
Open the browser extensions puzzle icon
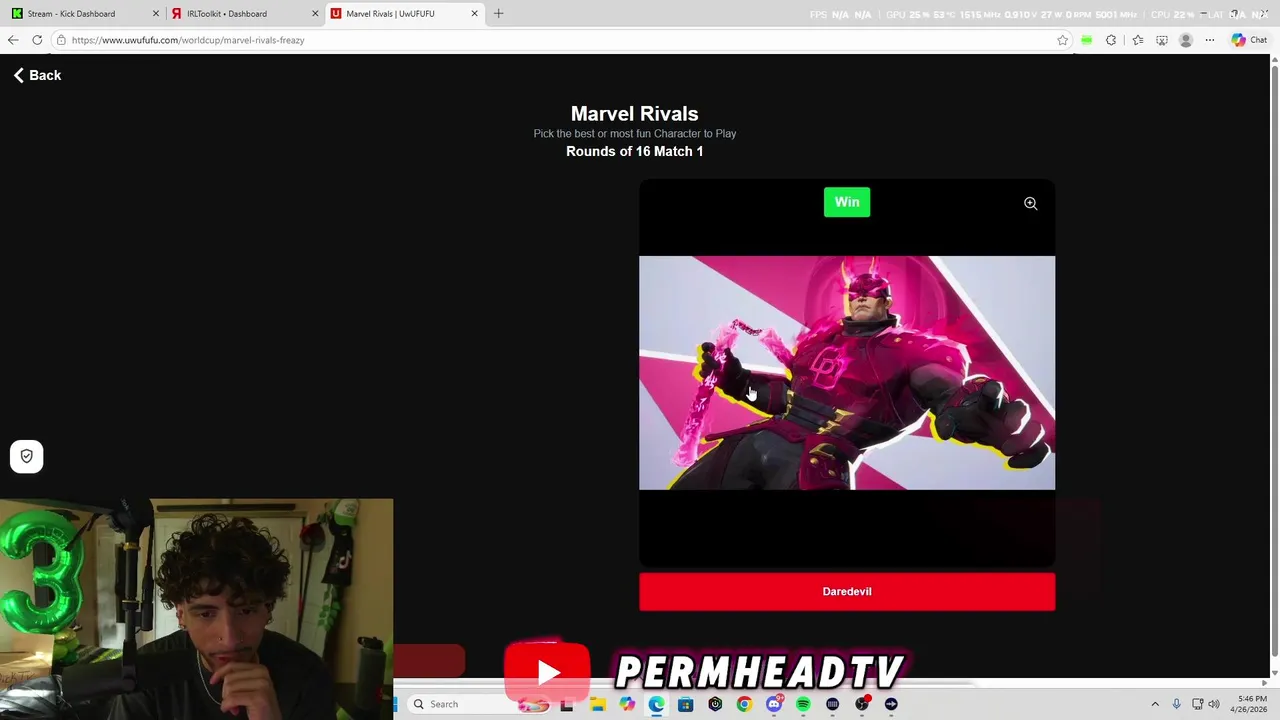tap(1111, 40)
